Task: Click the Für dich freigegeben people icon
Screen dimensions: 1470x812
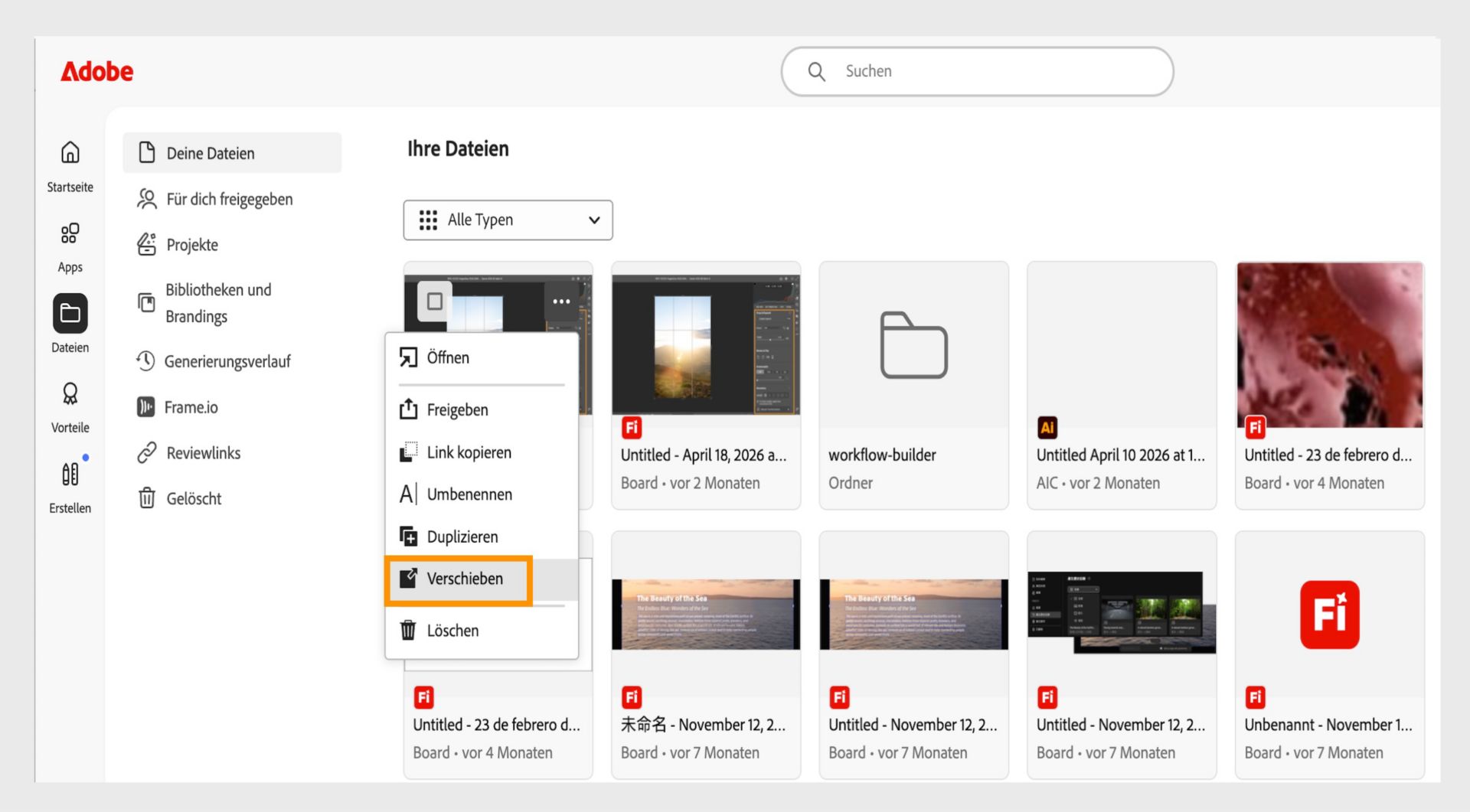Action: tap(146, 198)
